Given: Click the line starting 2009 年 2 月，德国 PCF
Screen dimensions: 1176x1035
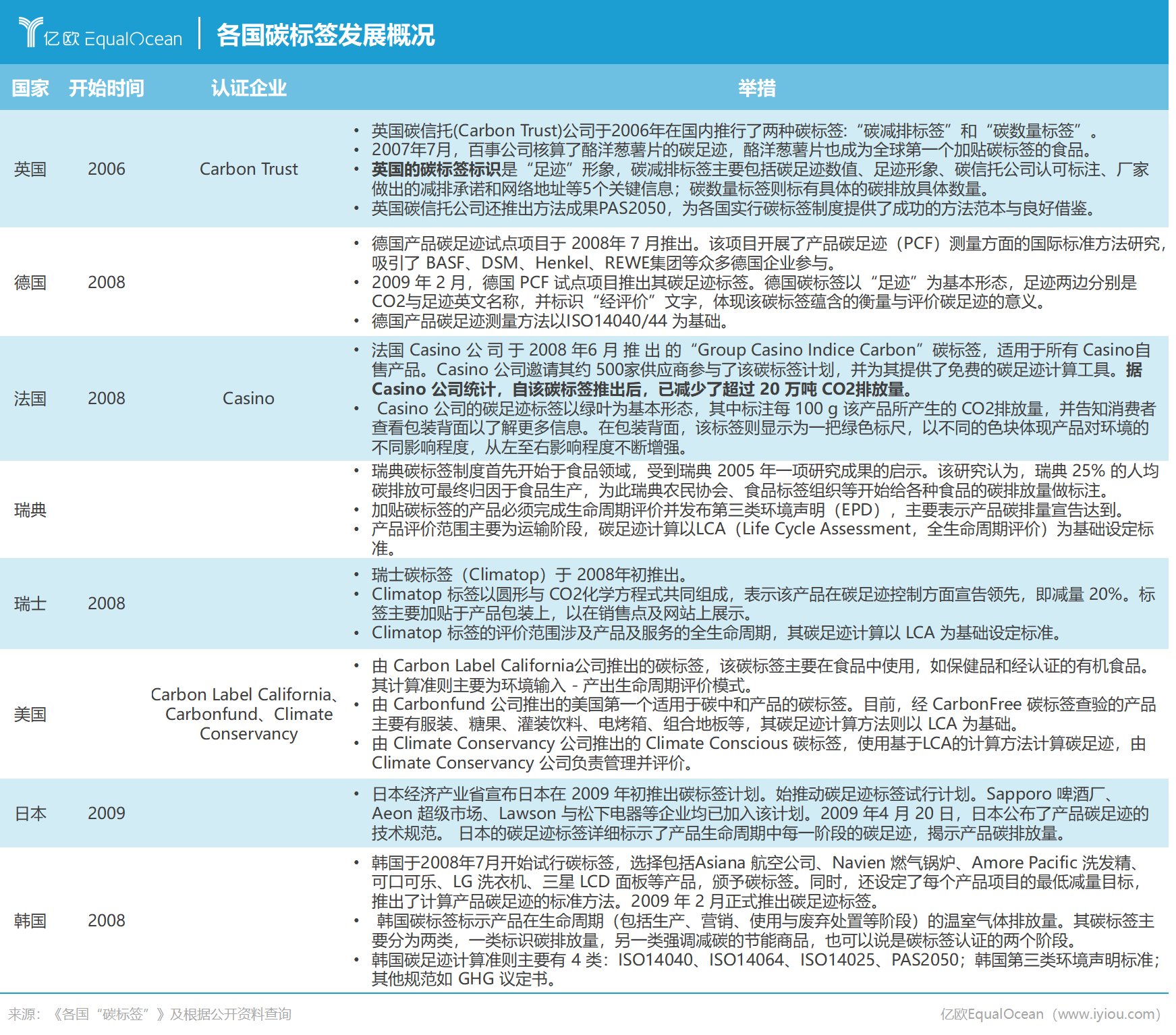Looking at the screenshot, I should click(754, 282).
